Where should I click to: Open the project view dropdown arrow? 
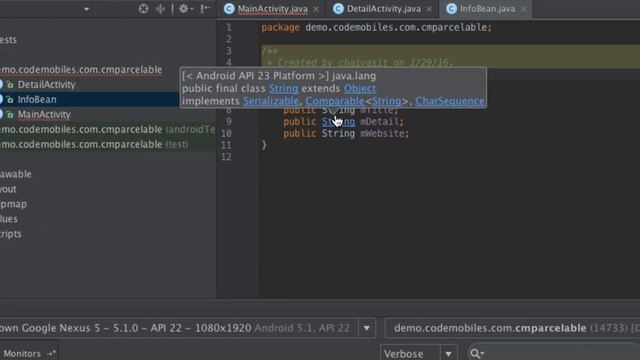tap(86, 9)
